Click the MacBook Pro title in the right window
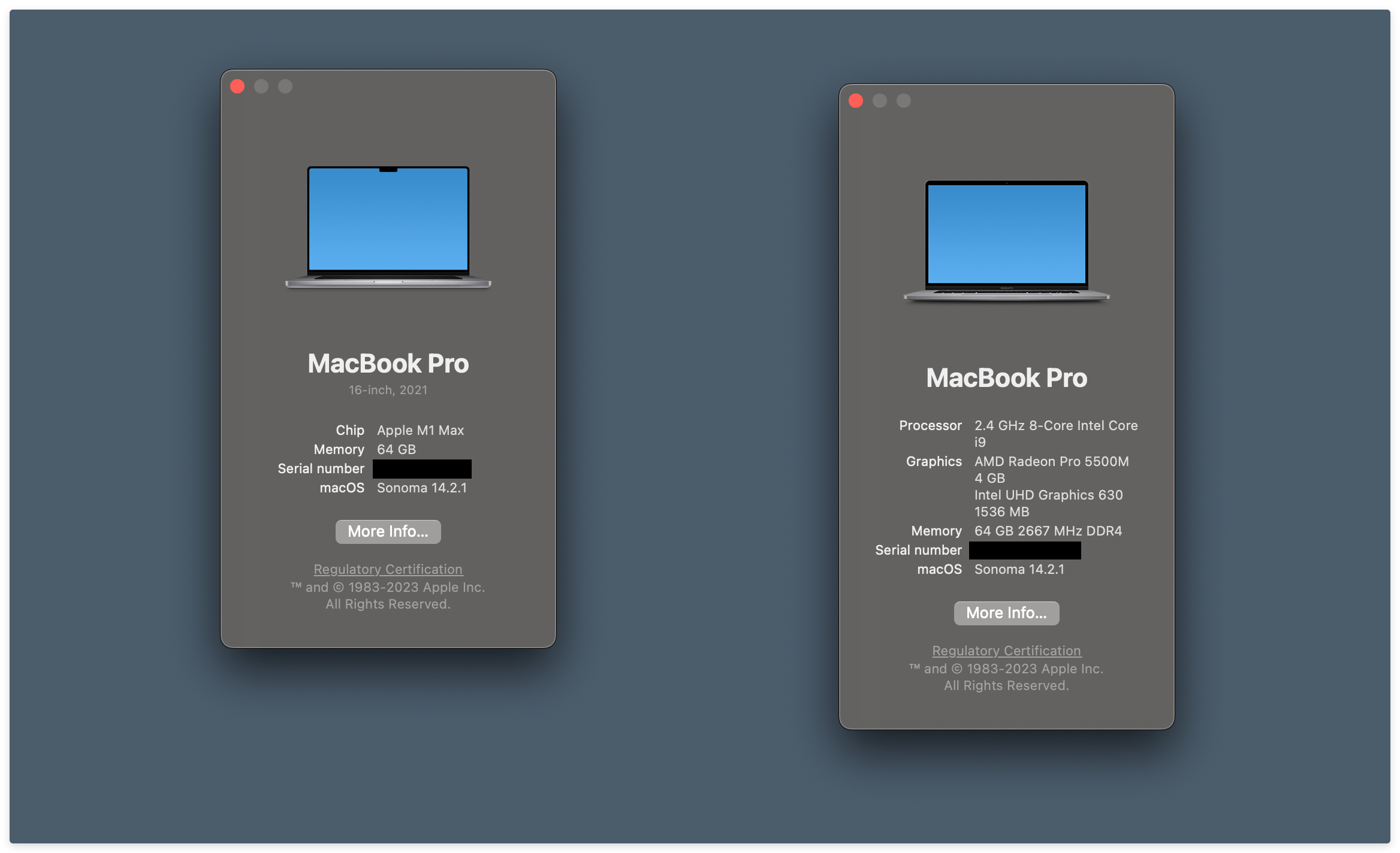 1007,377
